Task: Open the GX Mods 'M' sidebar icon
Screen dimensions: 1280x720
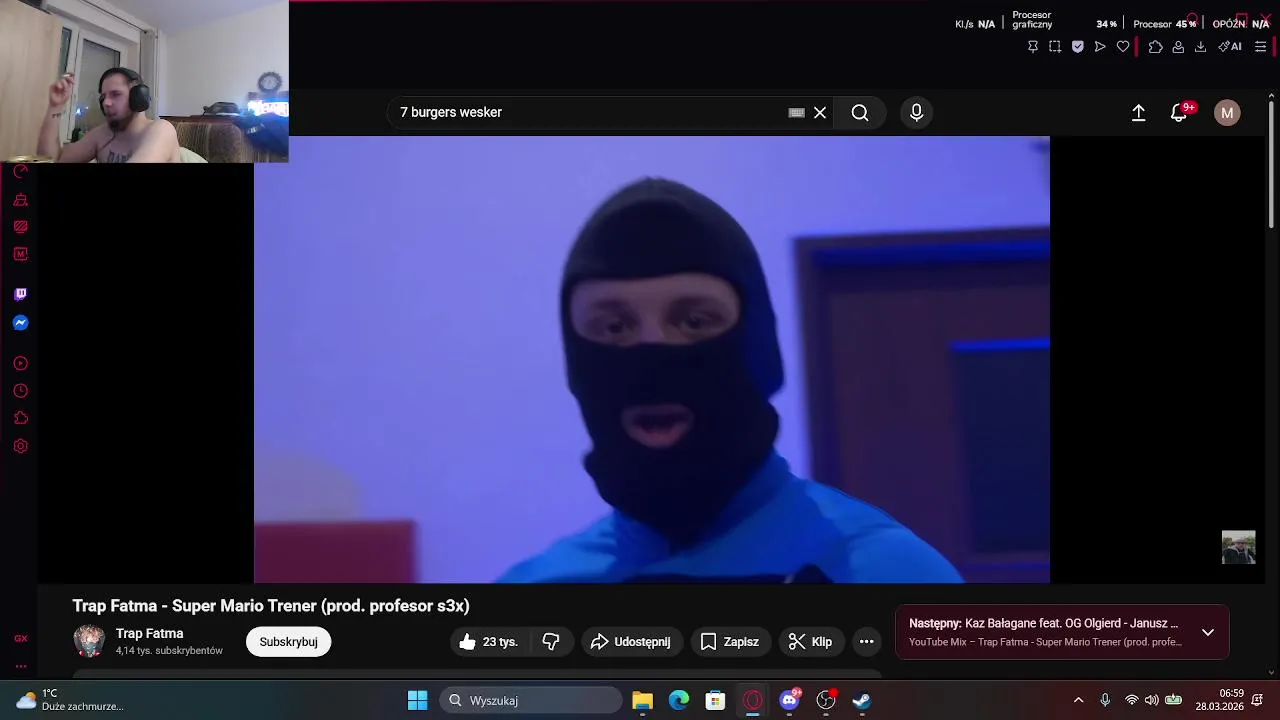Action: point(20,254)
